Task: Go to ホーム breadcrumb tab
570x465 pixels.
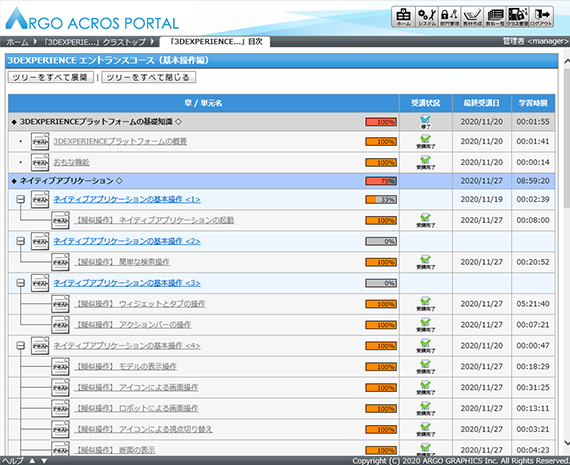Action: 17,42
